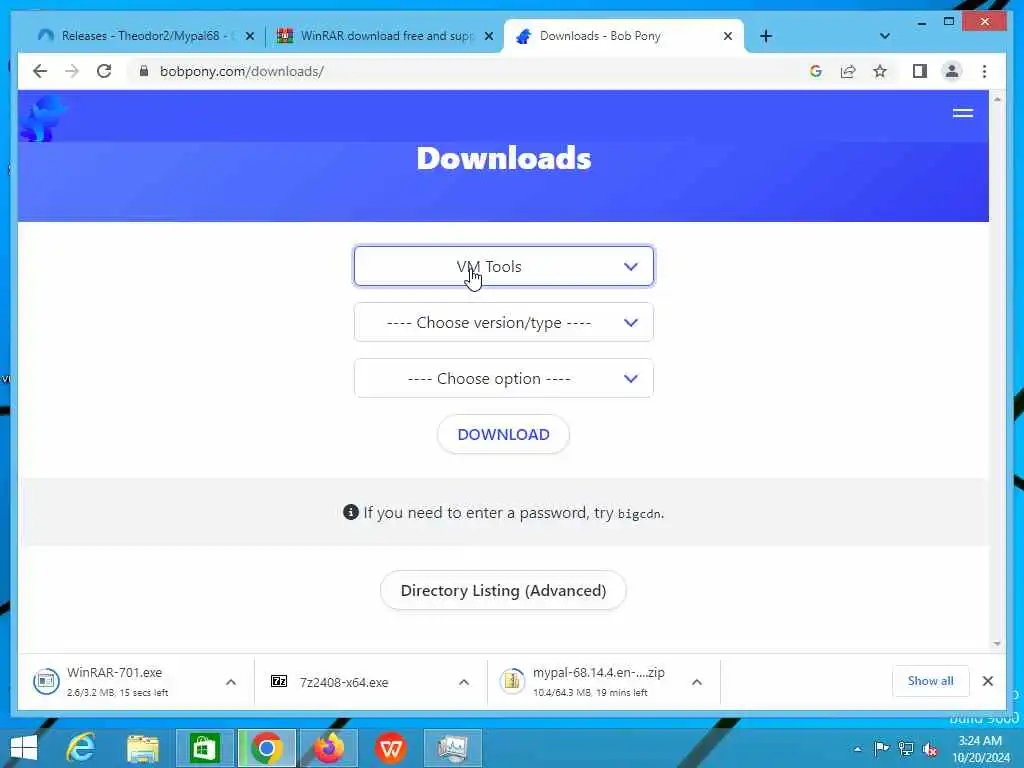
Task: Click the mypal-68.14.4 zip download item
Action: pyautogui.click(x=588, y=681)
